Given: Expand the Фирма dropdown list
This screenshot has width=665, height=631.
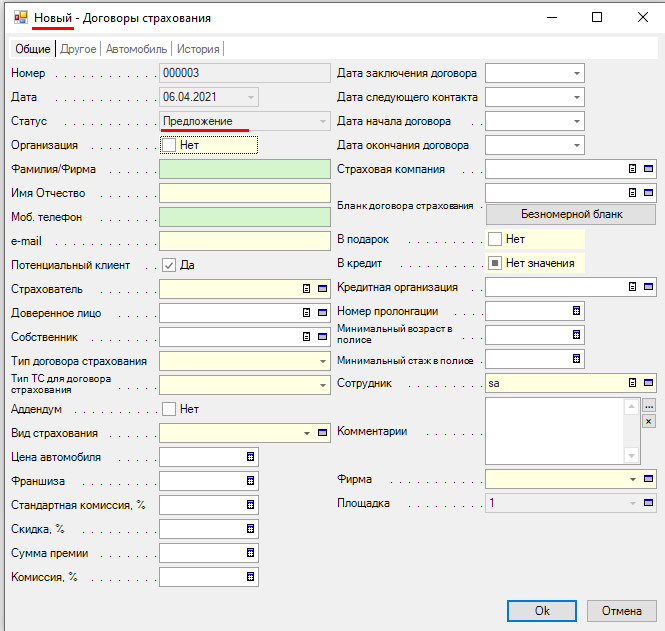Looking at the screenshot, I should pyautogui.click(x=633, y=479).
